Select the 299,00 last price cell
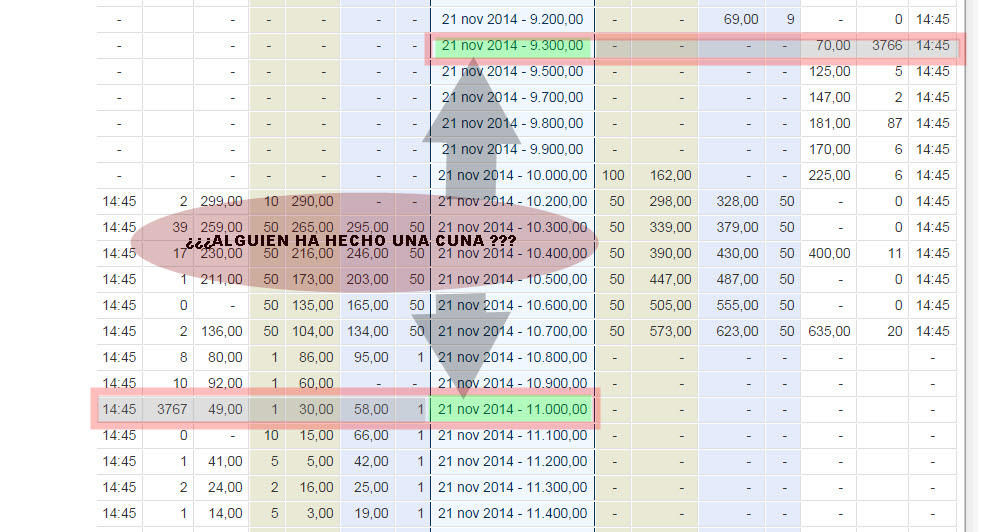 coord(221,201)
